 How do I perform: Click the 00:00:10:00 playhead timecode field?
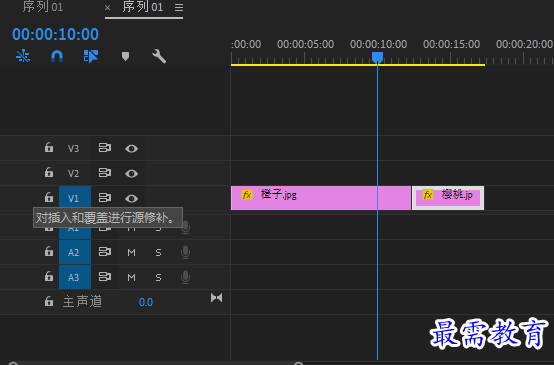pos(55,34)
